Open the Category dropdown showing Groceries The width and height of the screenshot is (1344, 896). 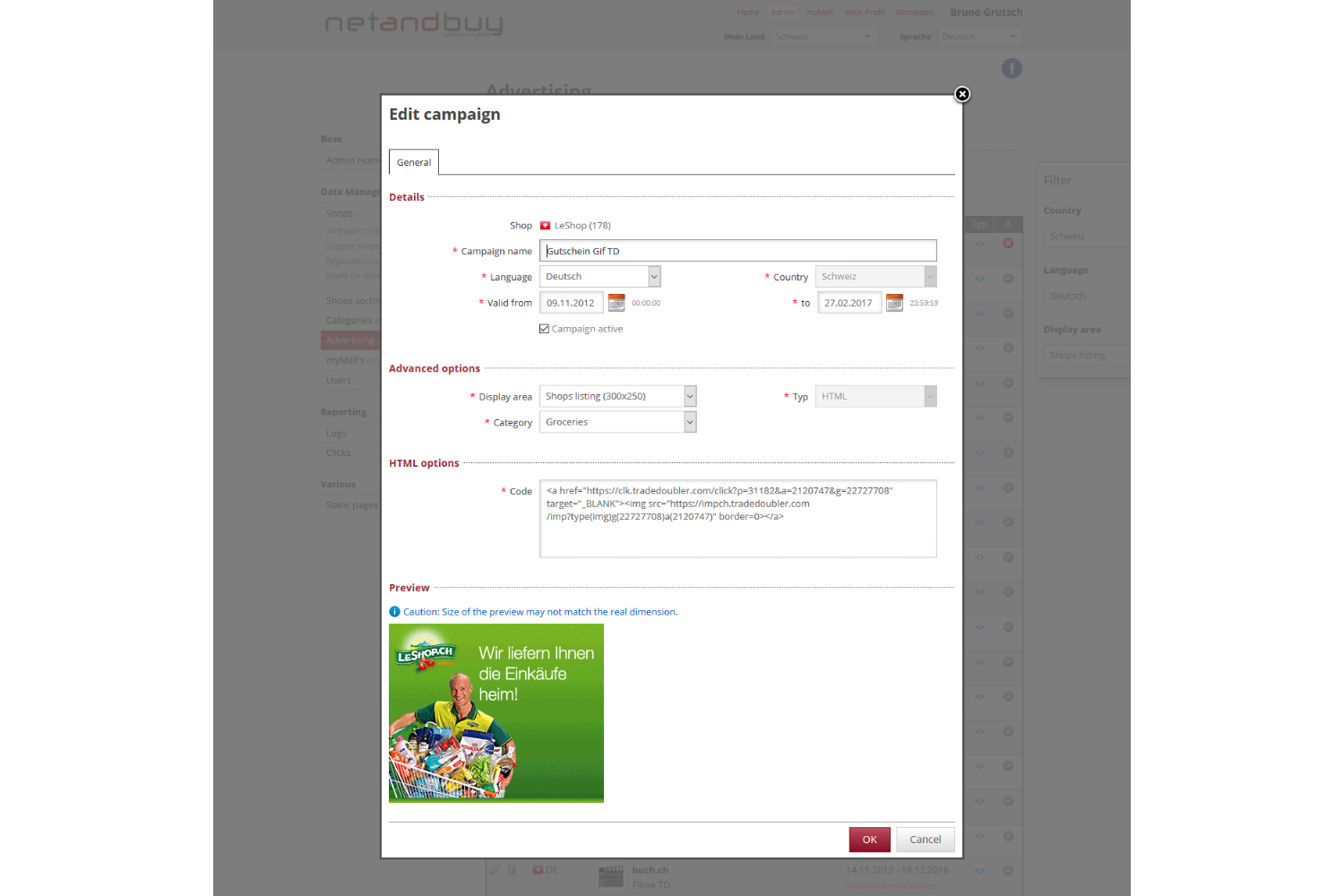[x=690, y=422]
